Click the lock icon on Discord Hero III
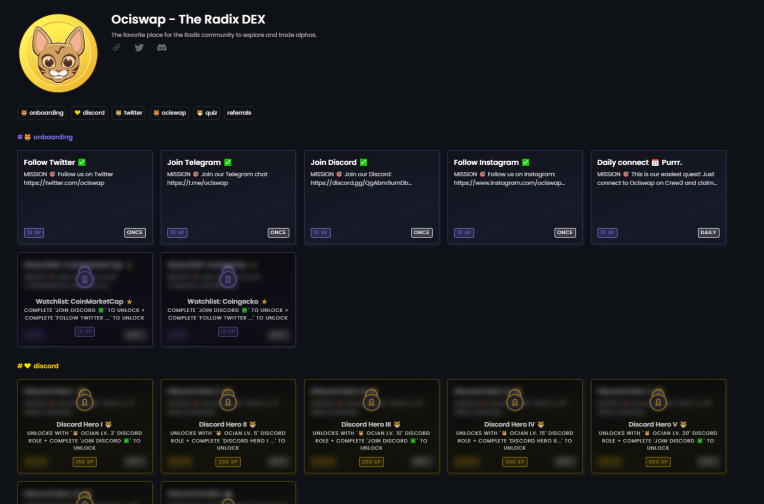764x504 pixels. pos(372,400)
